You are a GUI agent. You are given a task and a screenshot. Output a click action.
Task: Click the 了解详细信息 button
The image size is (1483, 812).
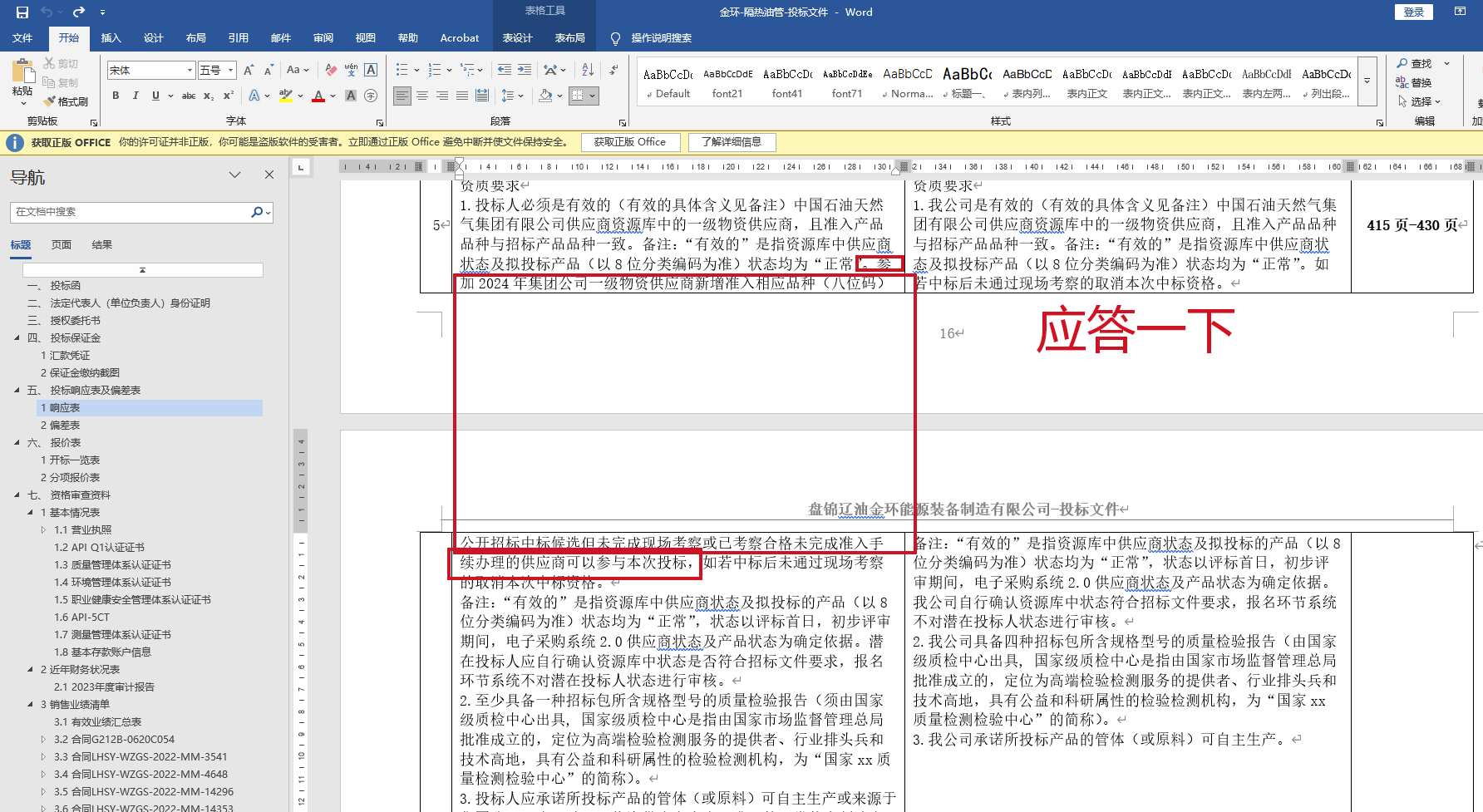[732, 142]
